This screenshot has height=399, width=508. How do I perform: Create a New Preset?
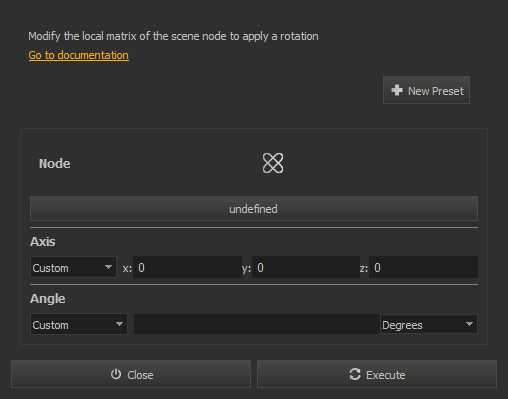pos(426,90)
